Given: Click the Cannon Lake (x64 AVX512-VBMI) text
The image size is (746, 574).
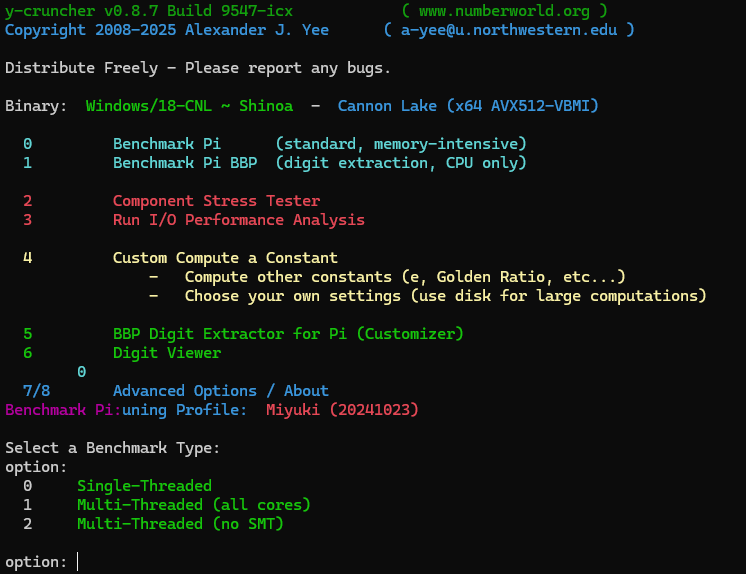Looking at the screenshot, I should coord(468,106).
